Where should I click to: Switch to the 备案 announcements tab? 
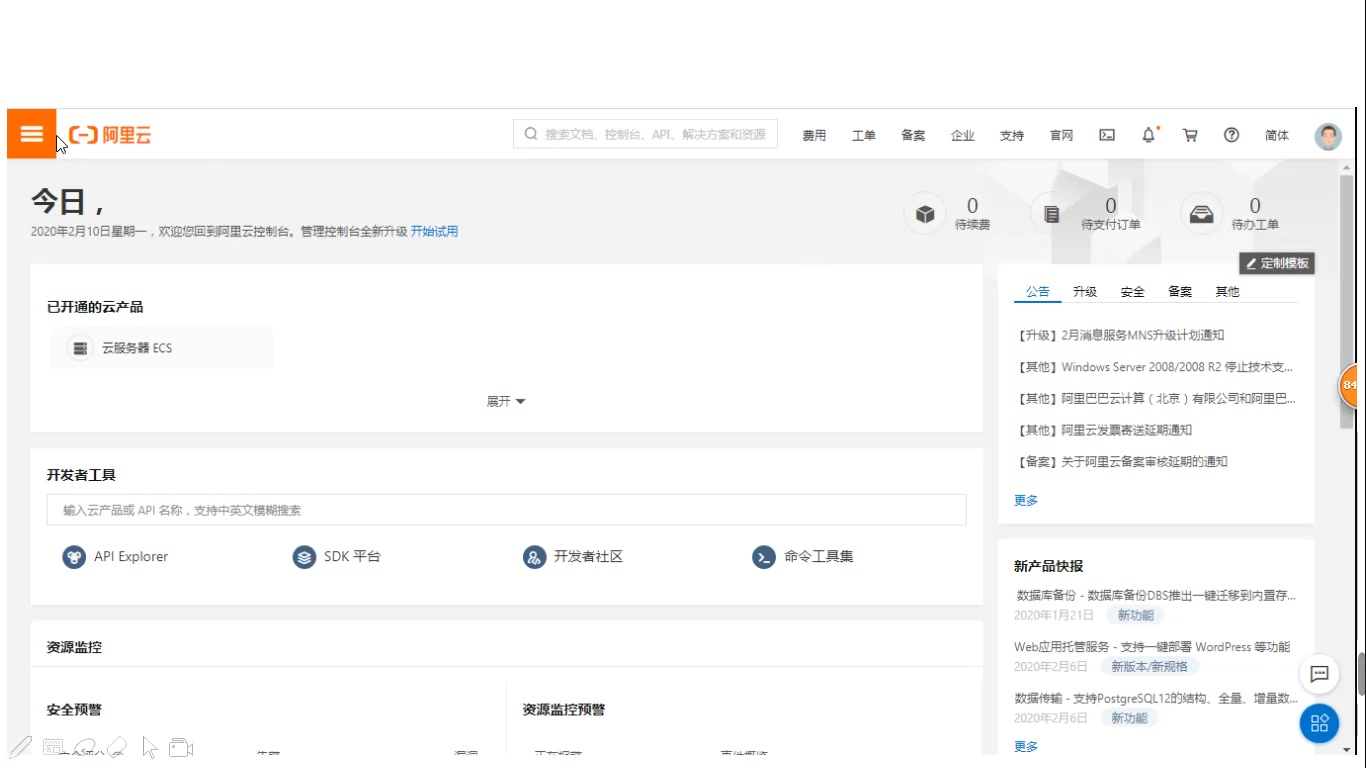click(x=1180, y=292)
